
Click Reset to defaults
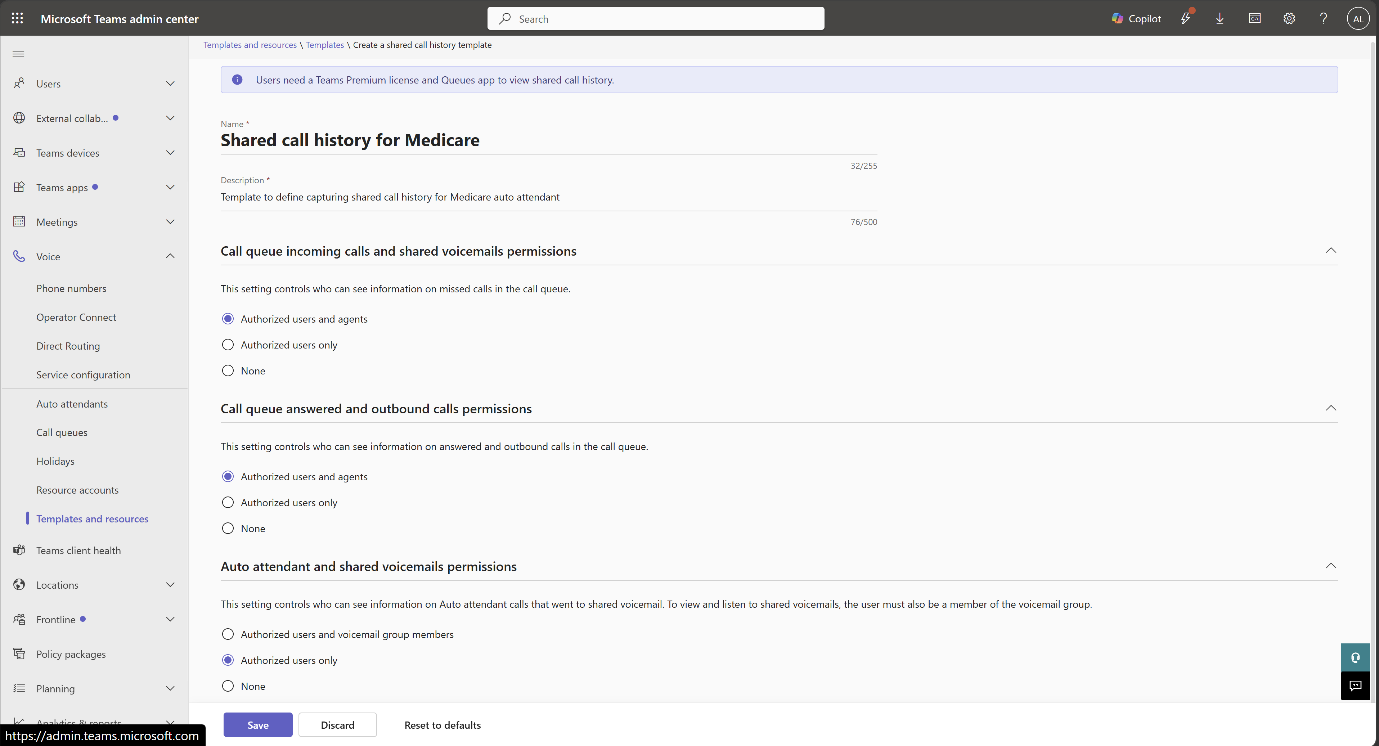coord(442,725)
